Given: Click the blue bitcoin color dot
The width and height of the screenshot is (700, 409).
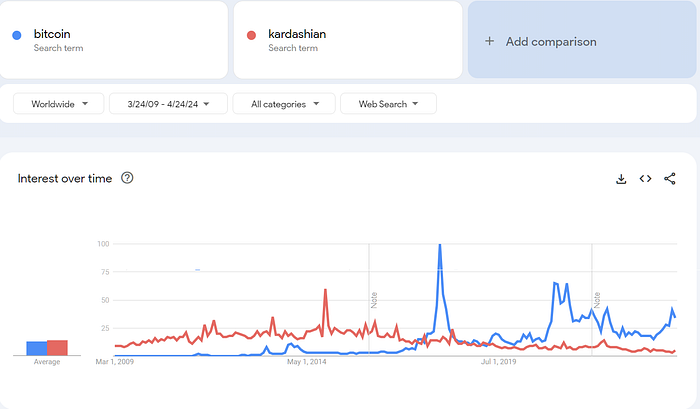Looking at the screenshot, I should click(x=17, y=36).
